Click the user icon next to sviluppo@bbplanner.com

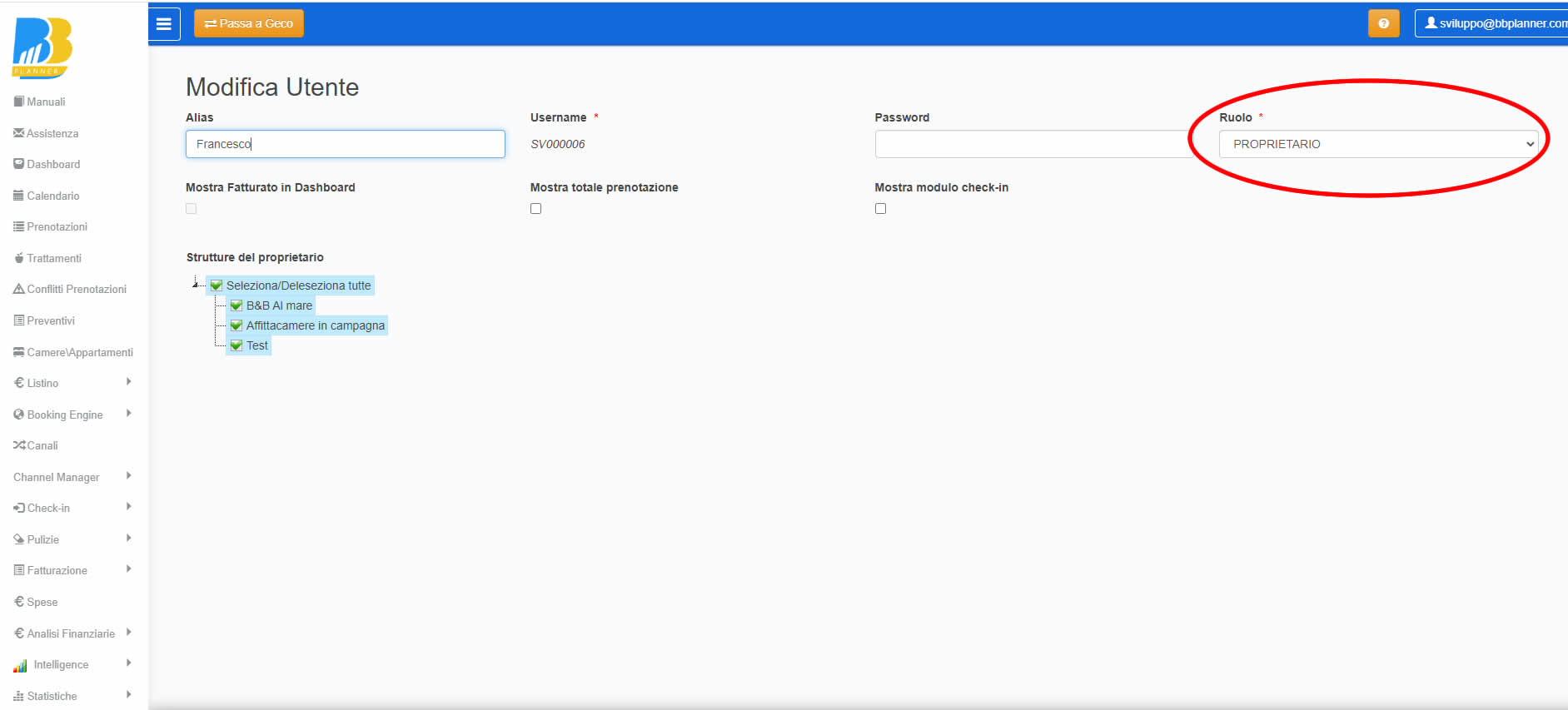point(1431,23)
